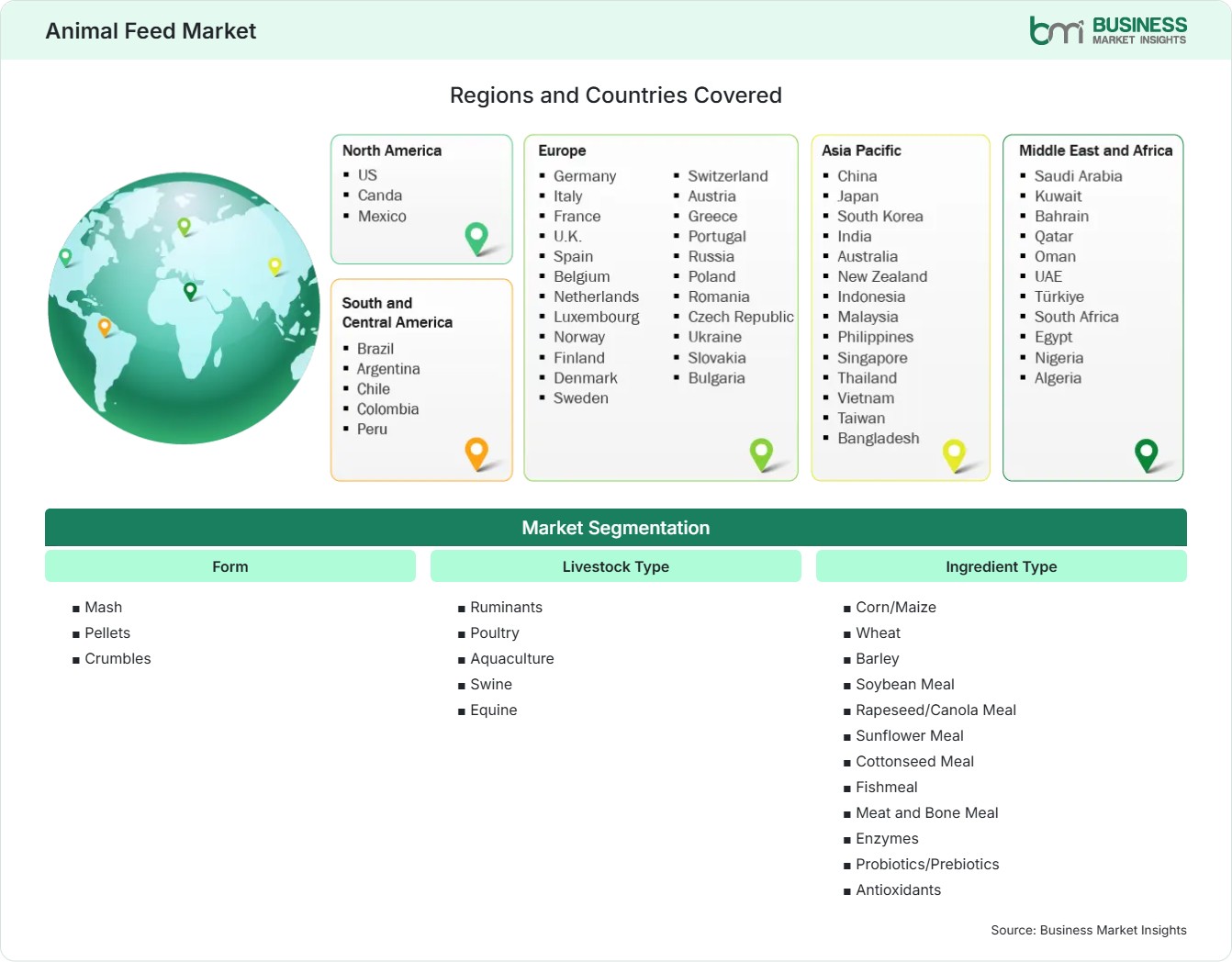Click the globe illustration
Screen dimensions: 1232x962
[184, 308]
